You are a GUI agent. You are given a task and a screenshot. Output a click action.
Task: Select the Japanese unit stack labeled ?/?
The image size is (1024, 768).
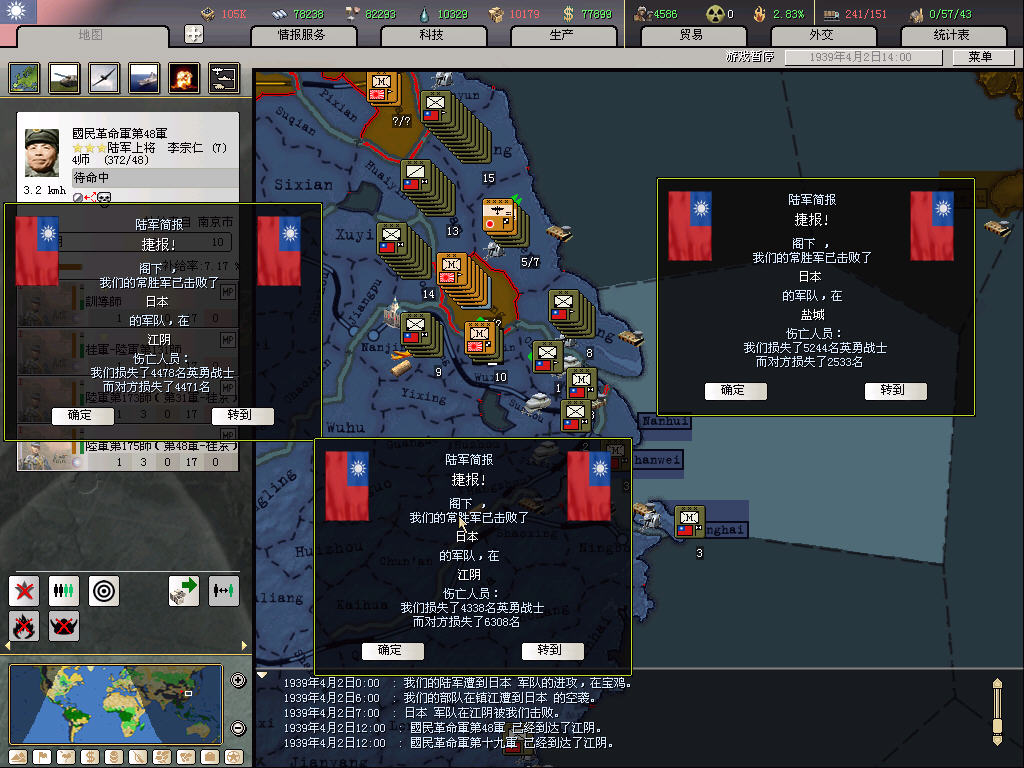click(x=382, y=89)
